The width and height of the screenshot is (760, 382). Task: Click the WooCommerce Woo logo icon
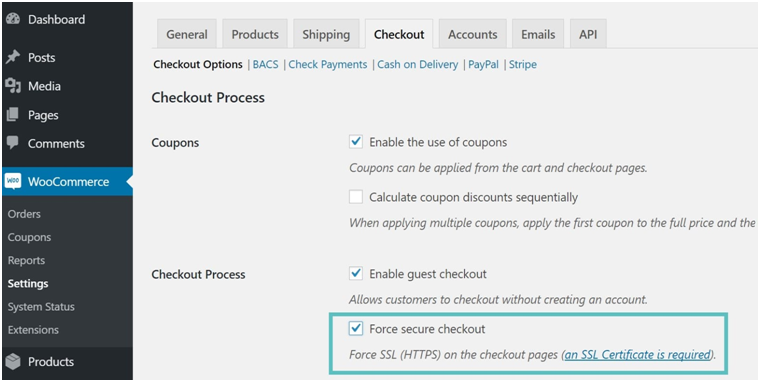pyautogui.click(x=13, y=181)
